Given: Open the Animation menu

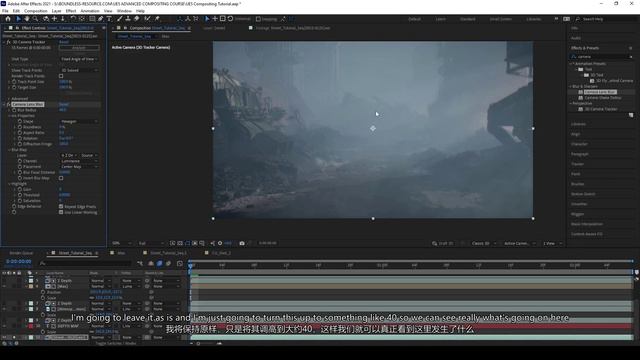Looking at the screenshot, I should [x=90, y=11].
